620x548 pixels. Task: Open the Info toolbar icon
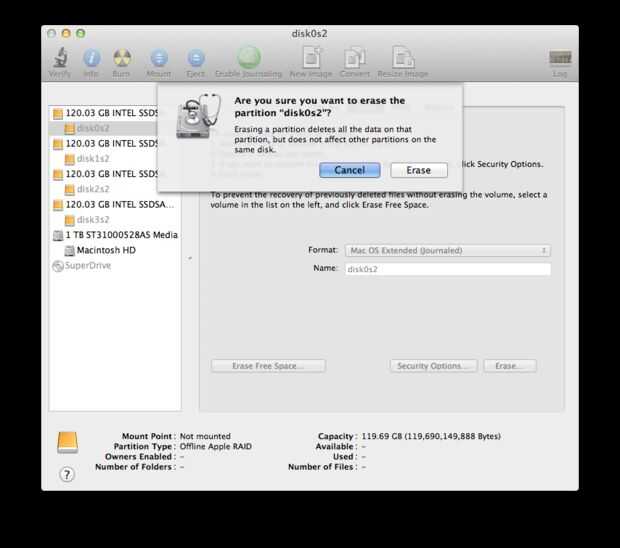coord(91,58)
